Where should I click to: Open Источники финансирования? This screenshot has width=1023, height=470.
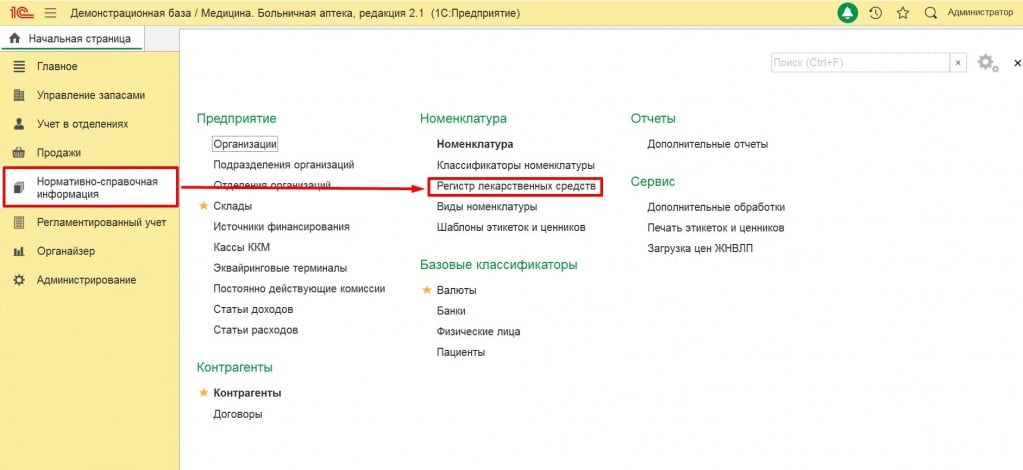click(x=281, y=227)
